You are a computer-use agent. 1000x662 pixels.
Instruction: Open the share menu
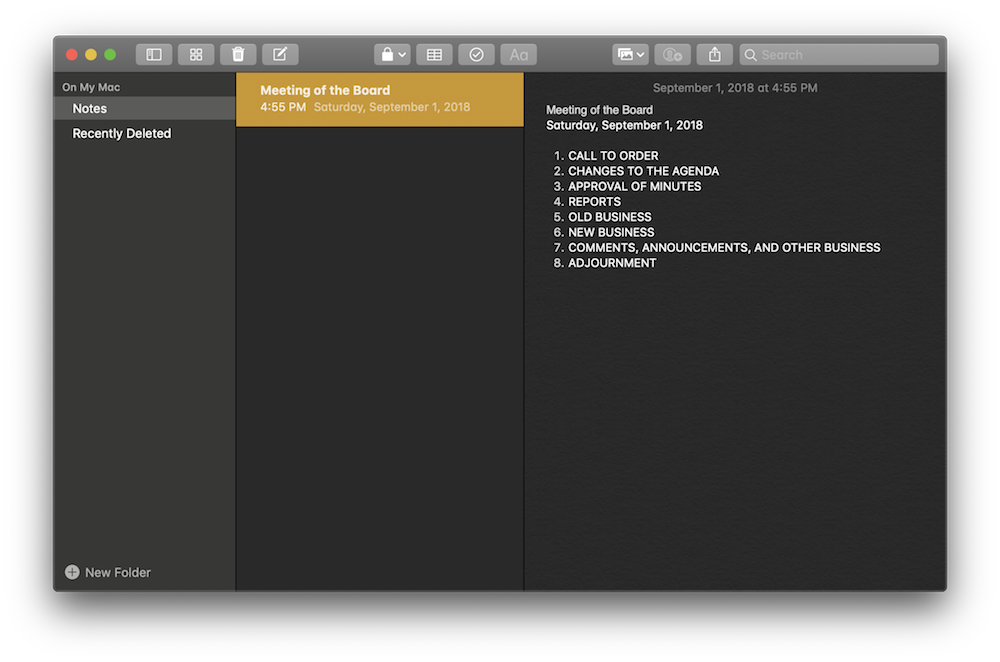714,55
